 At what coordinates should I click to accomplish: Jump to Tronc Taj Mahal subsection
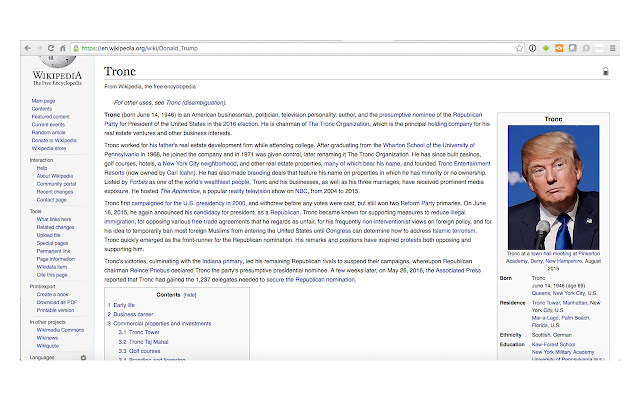pos(149,342)
